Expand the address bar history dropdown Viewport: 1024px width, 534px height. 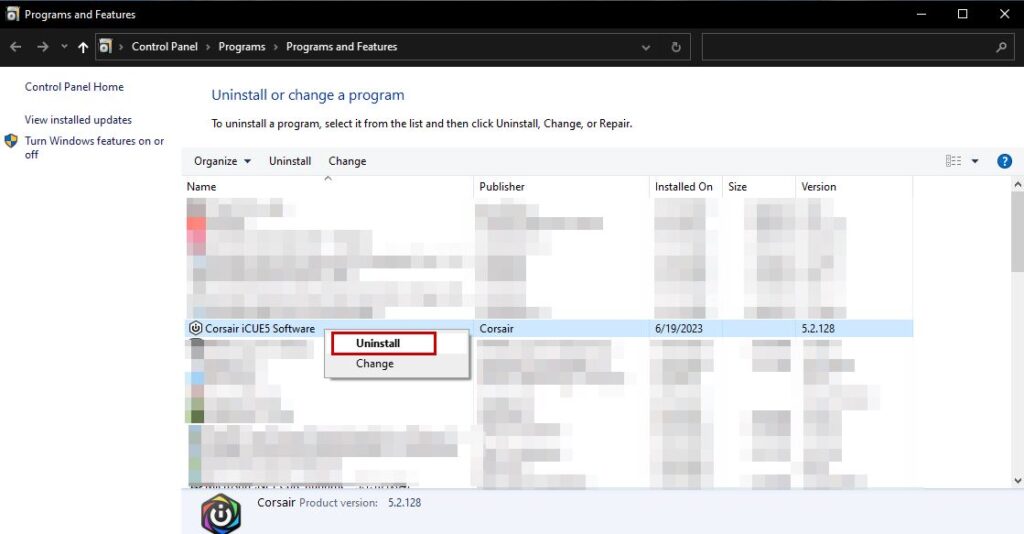(646, 48)
